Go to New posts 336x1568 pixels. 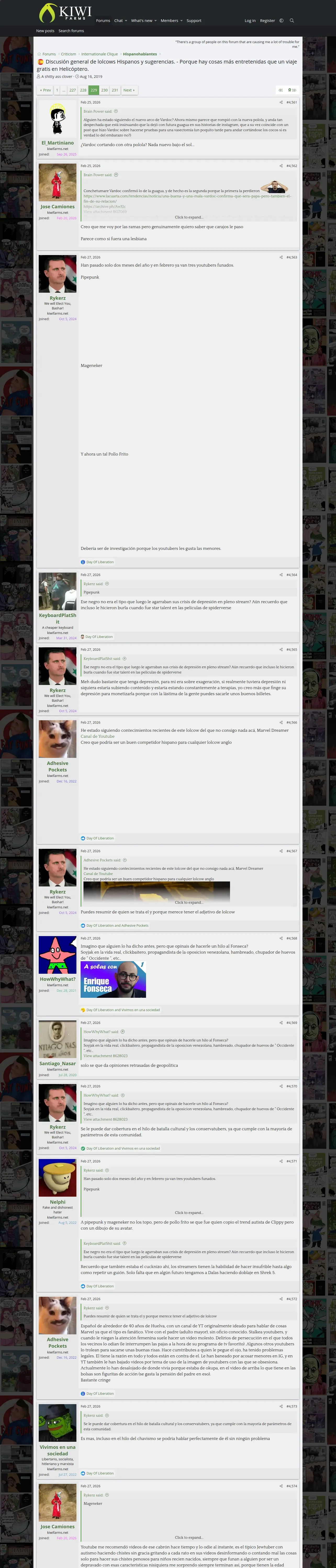(45, 30)
